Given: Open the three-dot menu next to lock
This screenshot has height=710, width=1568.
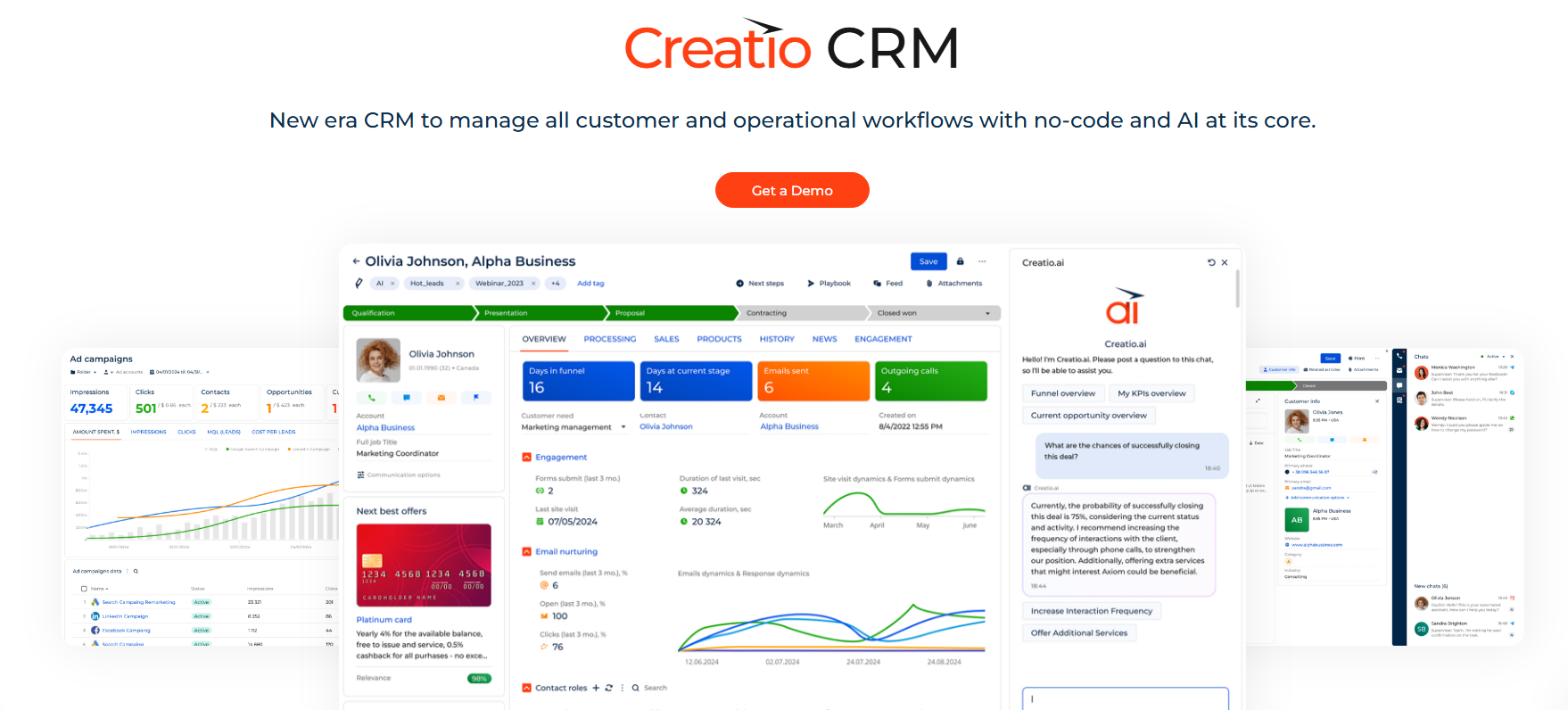Looking at the screenshot, I should 982,261.
